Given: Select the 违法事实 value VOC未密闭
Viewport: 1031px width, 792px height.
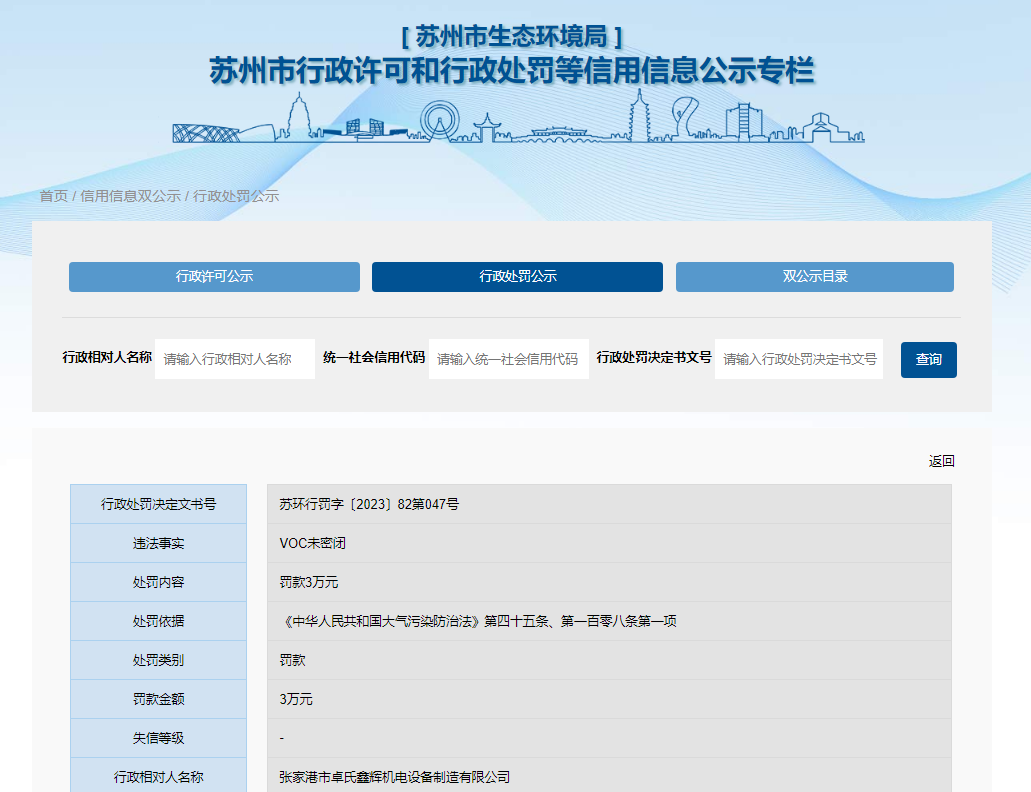Looking at the screenshot, I should 312,544.
